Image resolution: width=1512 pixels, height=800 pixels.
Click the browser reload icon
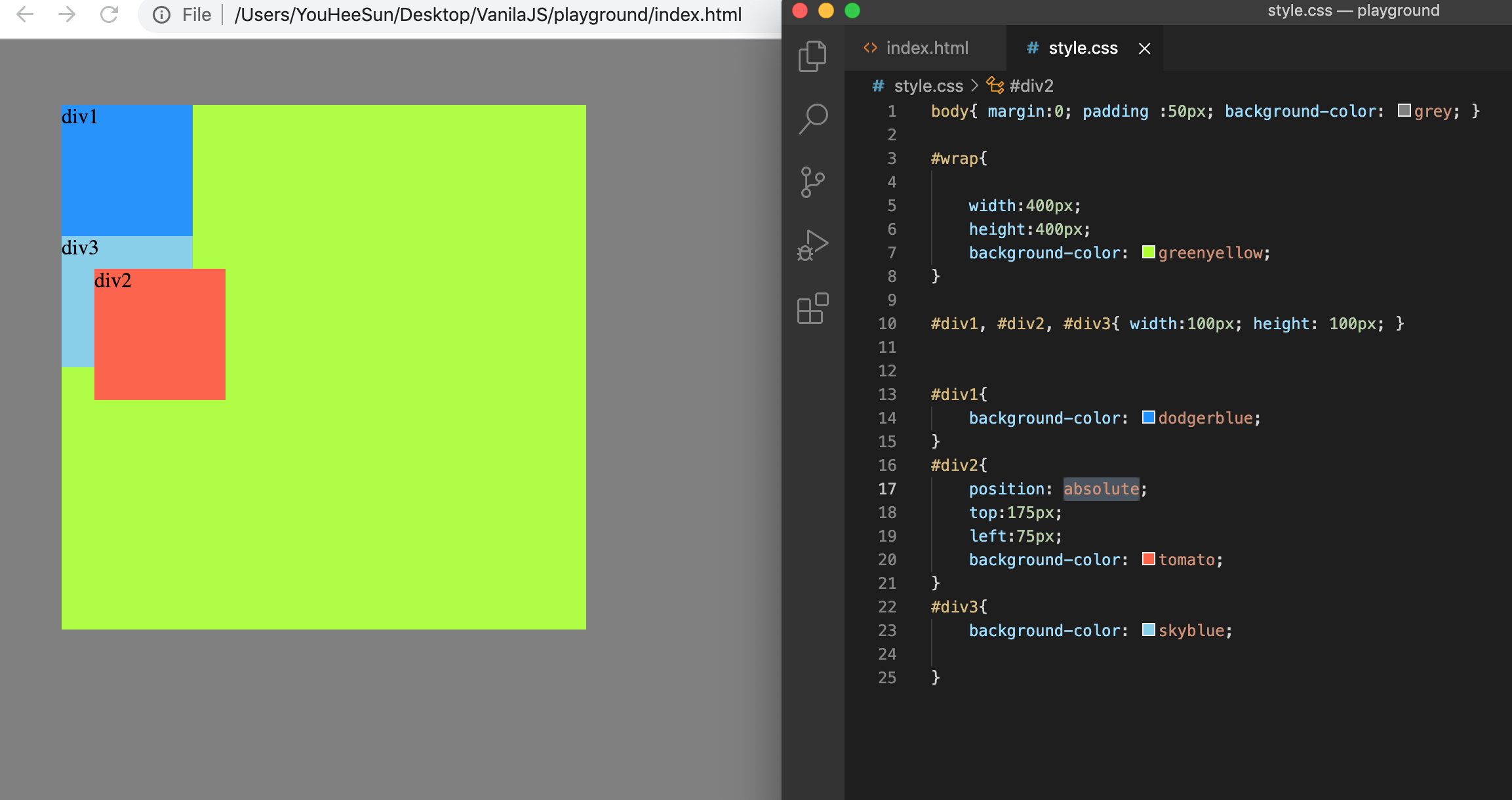(x=109, y=14)
